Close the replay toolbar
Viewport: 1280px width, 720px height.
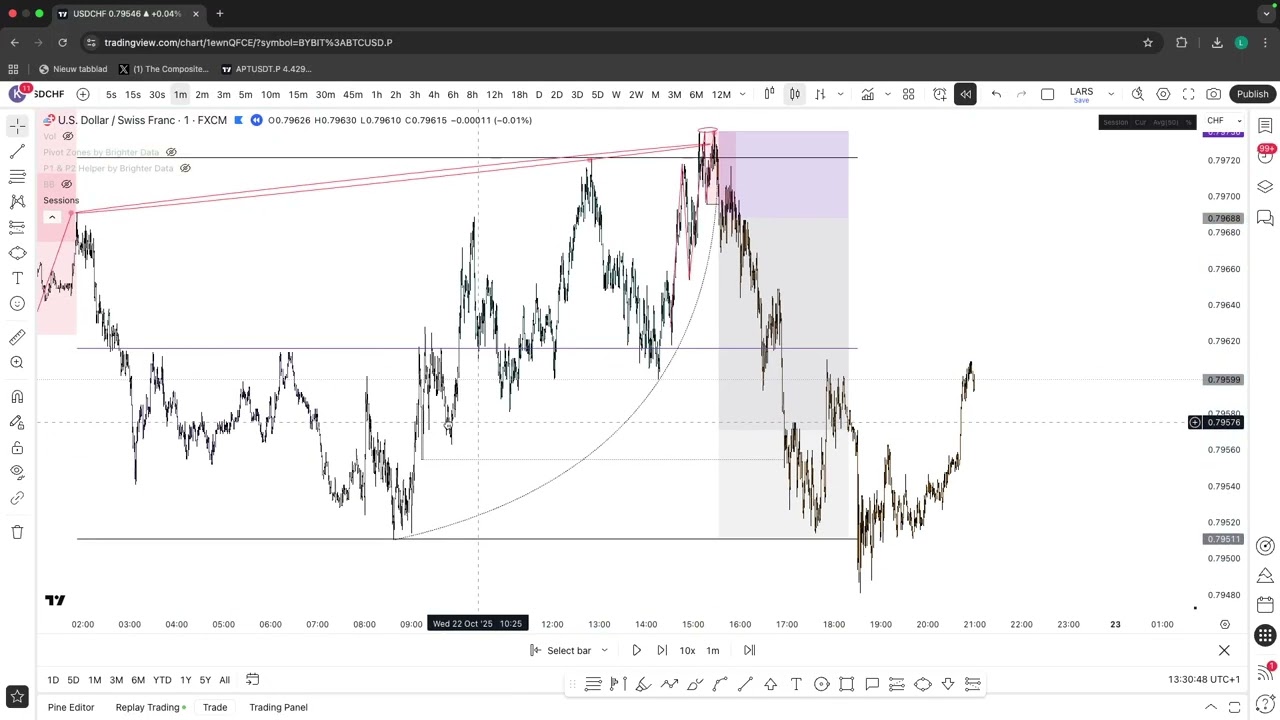[x=1224, y=650]
